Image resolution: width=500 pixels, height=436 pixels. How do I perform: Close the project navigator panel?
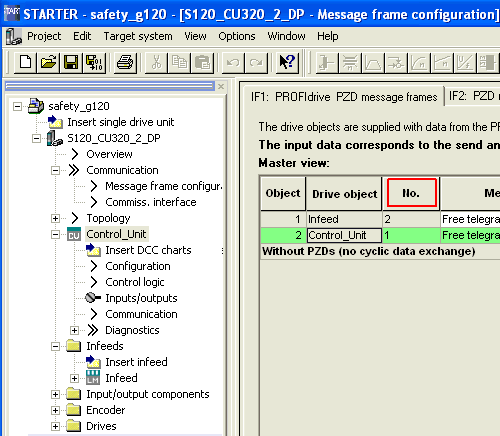pos(221,87)
